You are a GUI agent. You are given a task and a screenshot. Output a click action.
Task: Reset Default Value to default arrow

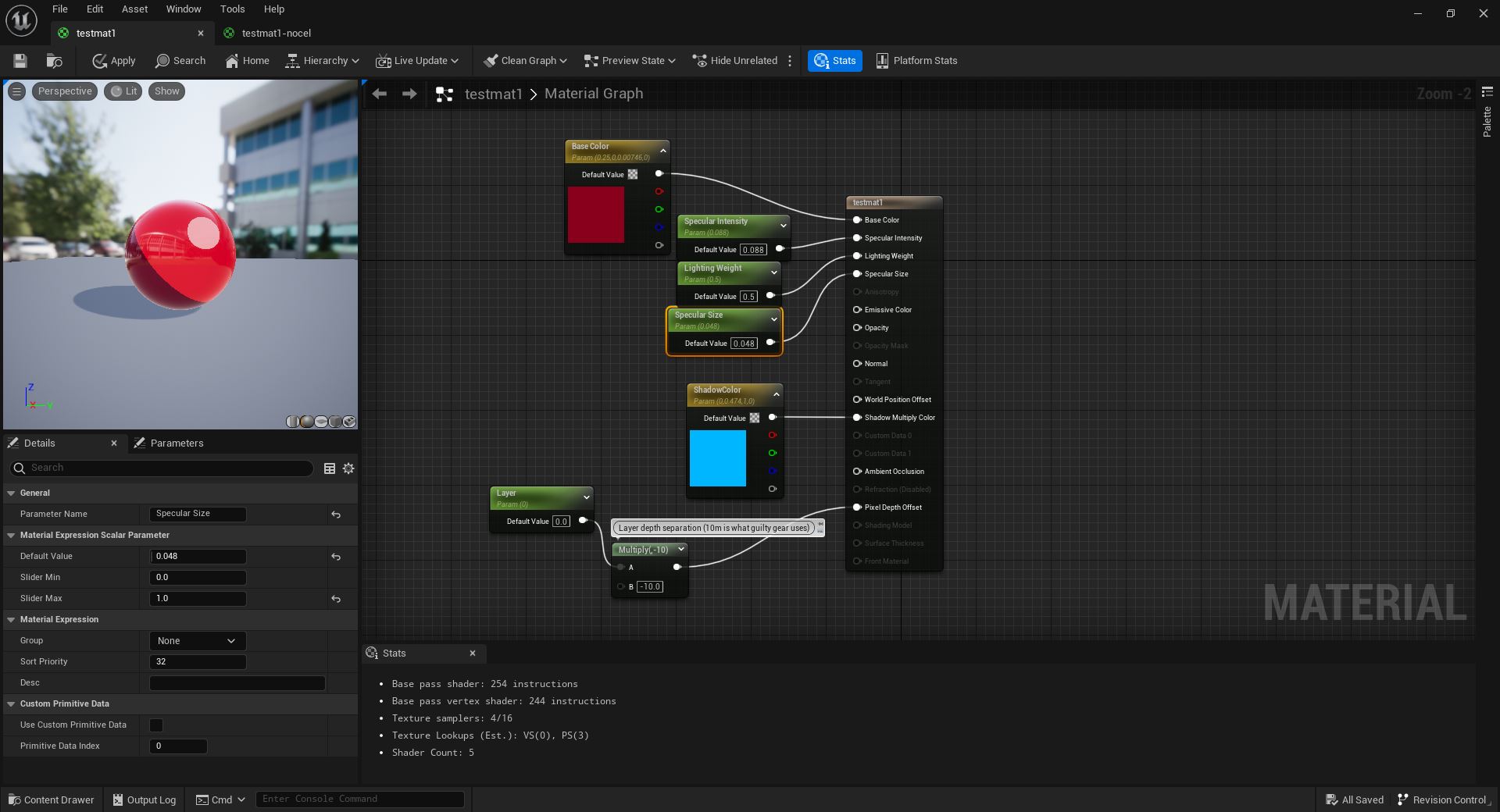pos(336,557)
